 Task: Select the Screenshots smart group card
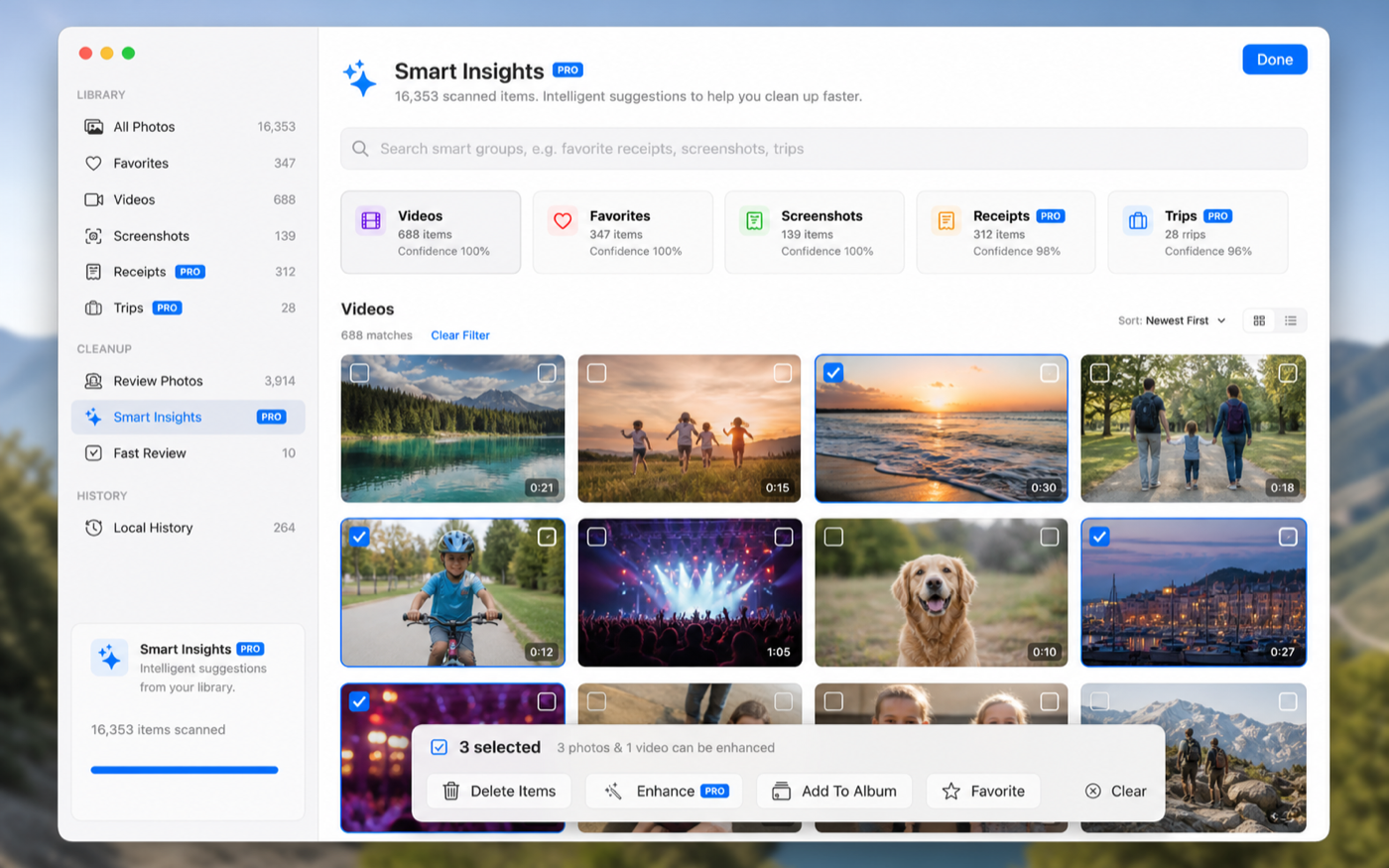point(814,232)
